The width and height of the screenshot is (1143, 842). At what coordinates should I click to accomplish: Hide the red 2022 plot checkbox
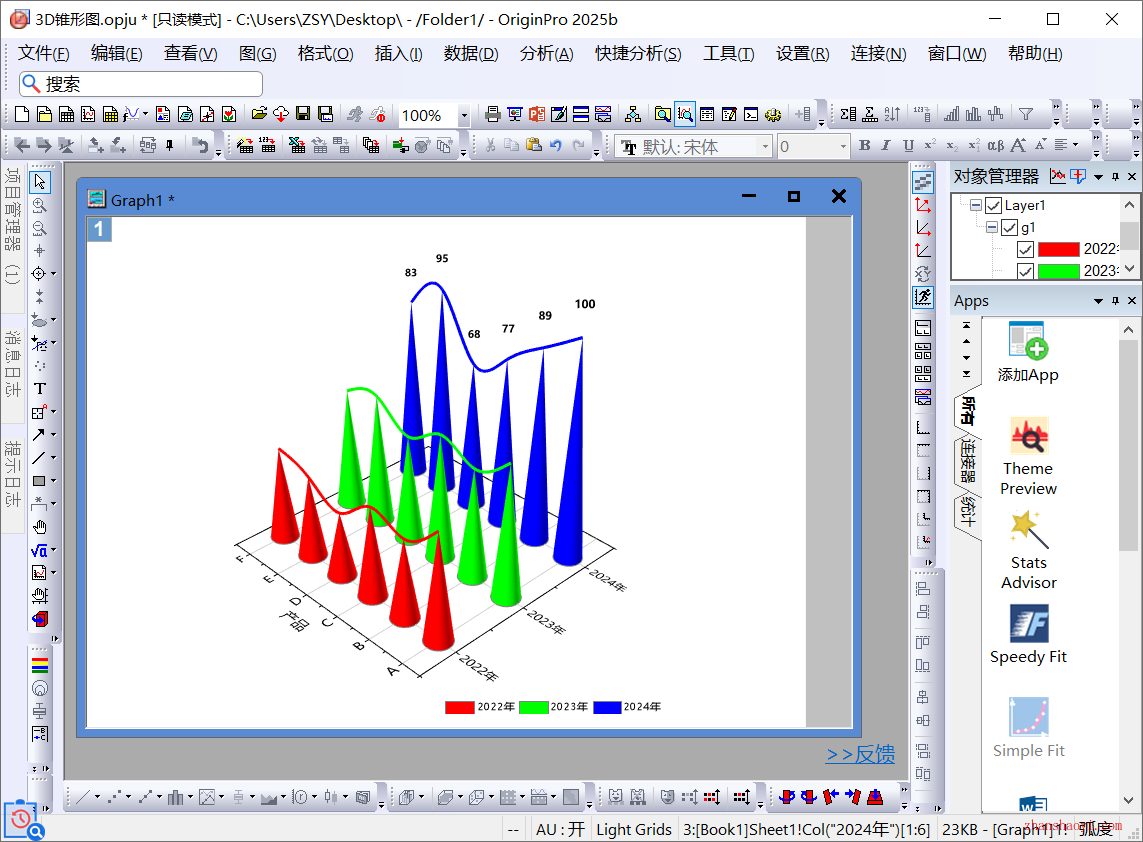tap(1025, 250)
